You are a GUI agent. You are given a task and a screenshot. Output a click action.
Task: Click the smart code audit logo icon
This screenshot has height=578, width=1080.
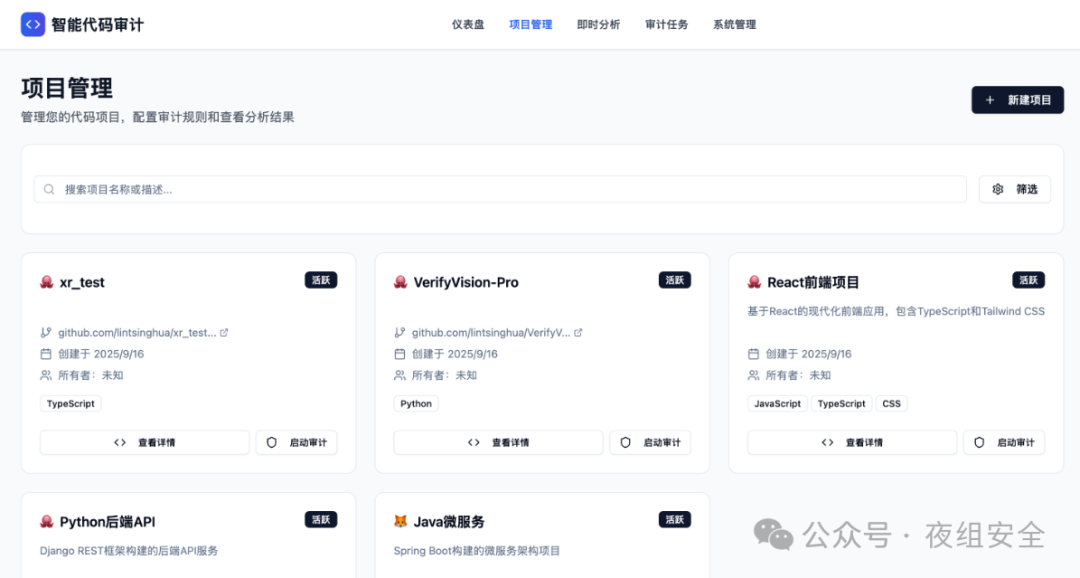pyautogui.click(x=33, y=24)
